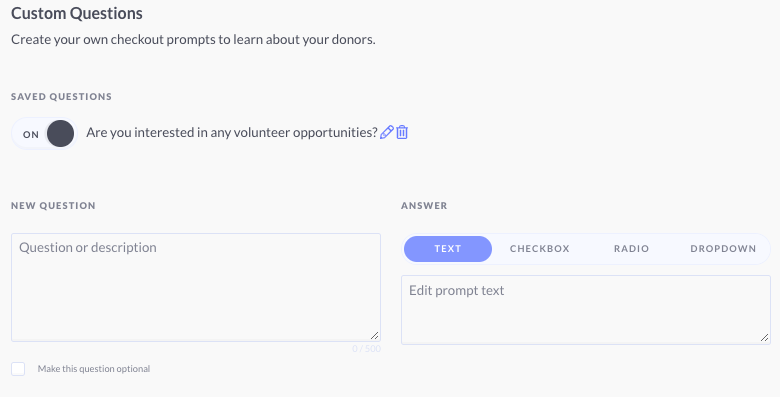Viewport: 780px width, 397px height.
Task: Choose the RADIO answer type
Action: (x=631, y=249)
